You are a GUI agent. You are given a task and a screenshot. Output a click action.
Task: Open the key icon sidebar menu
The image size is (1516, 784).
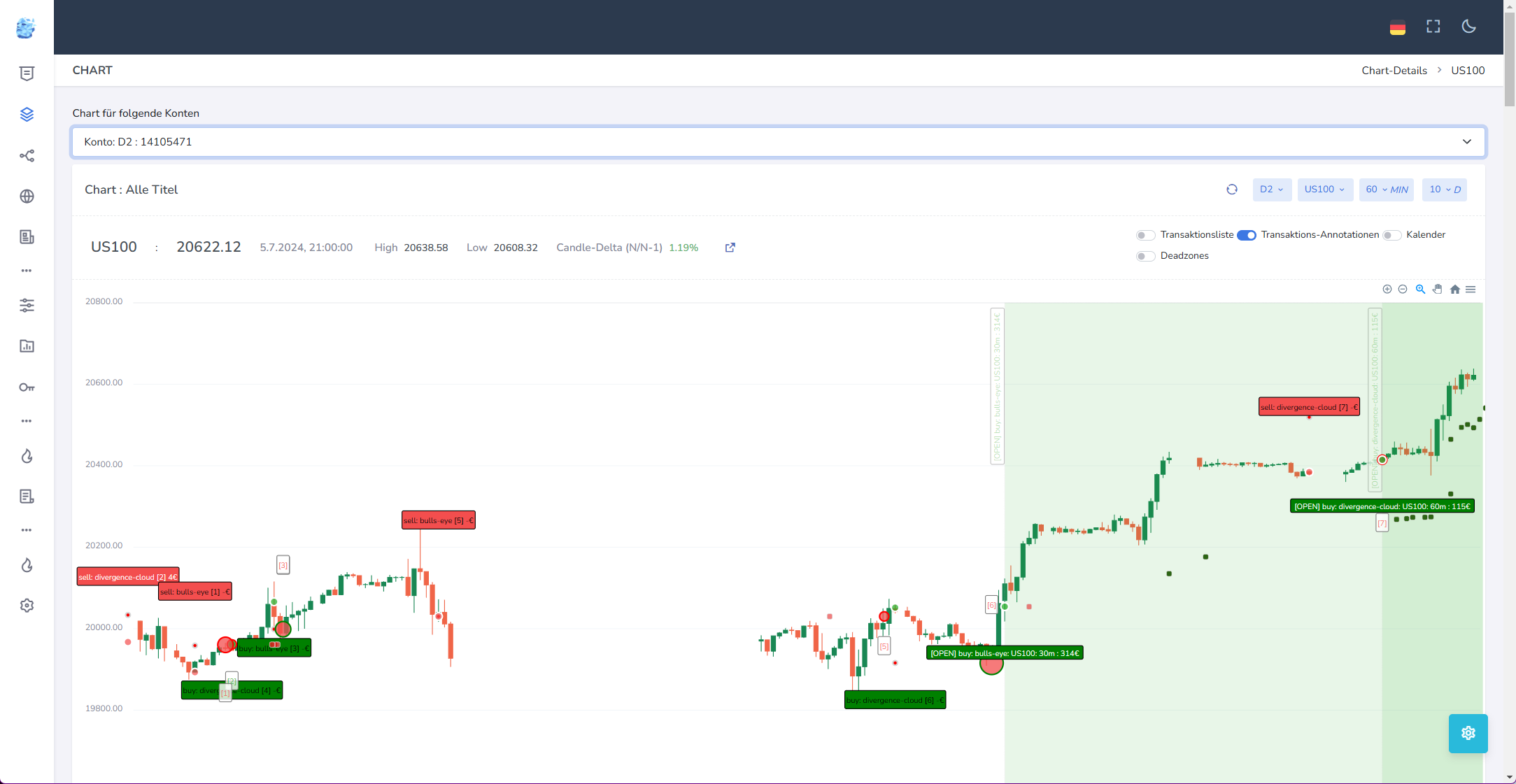(27, 387)
